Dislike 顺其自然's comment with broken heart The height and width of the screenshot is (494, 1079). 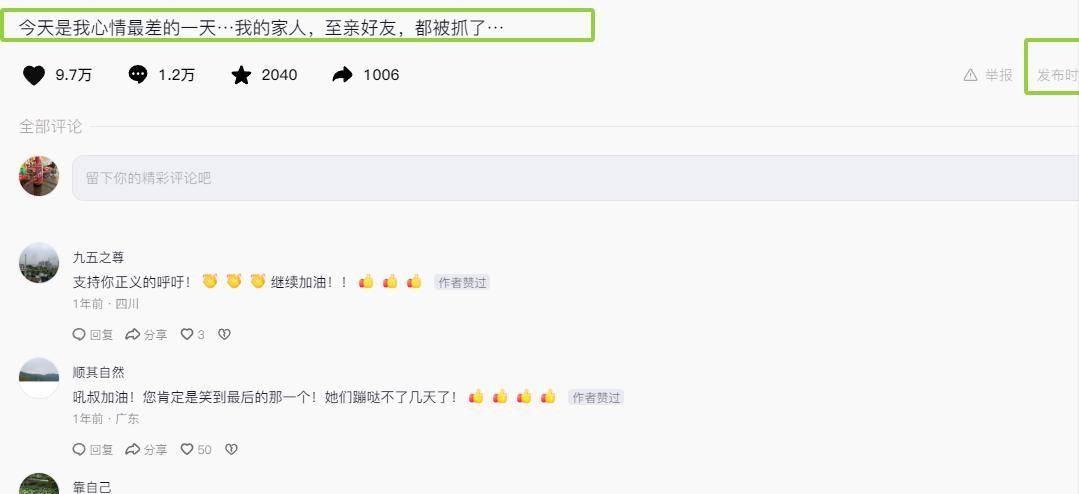[x=231, y=449]
